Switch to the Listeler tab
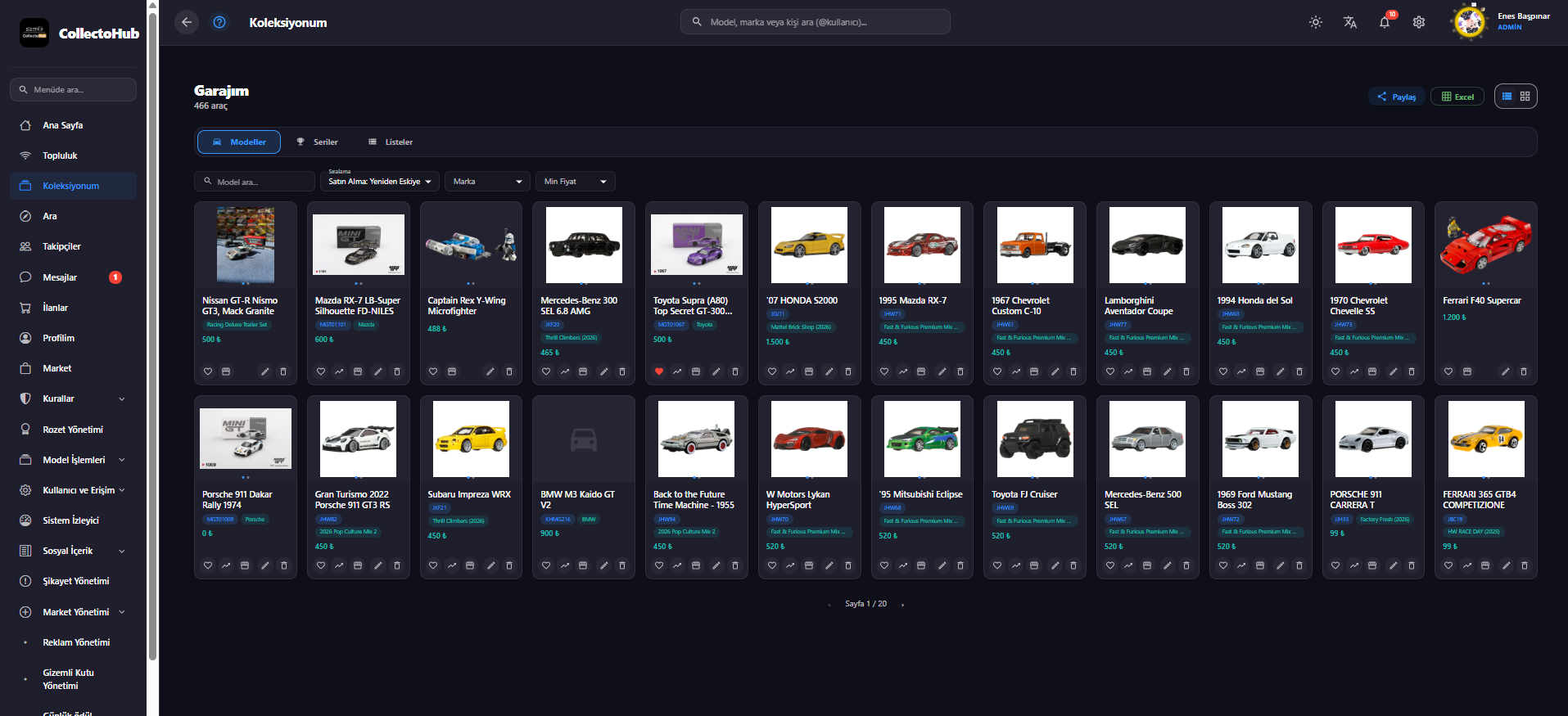The height and width of the screenshot is (716, 1568). pyautogui.click(x=391, y=142)
